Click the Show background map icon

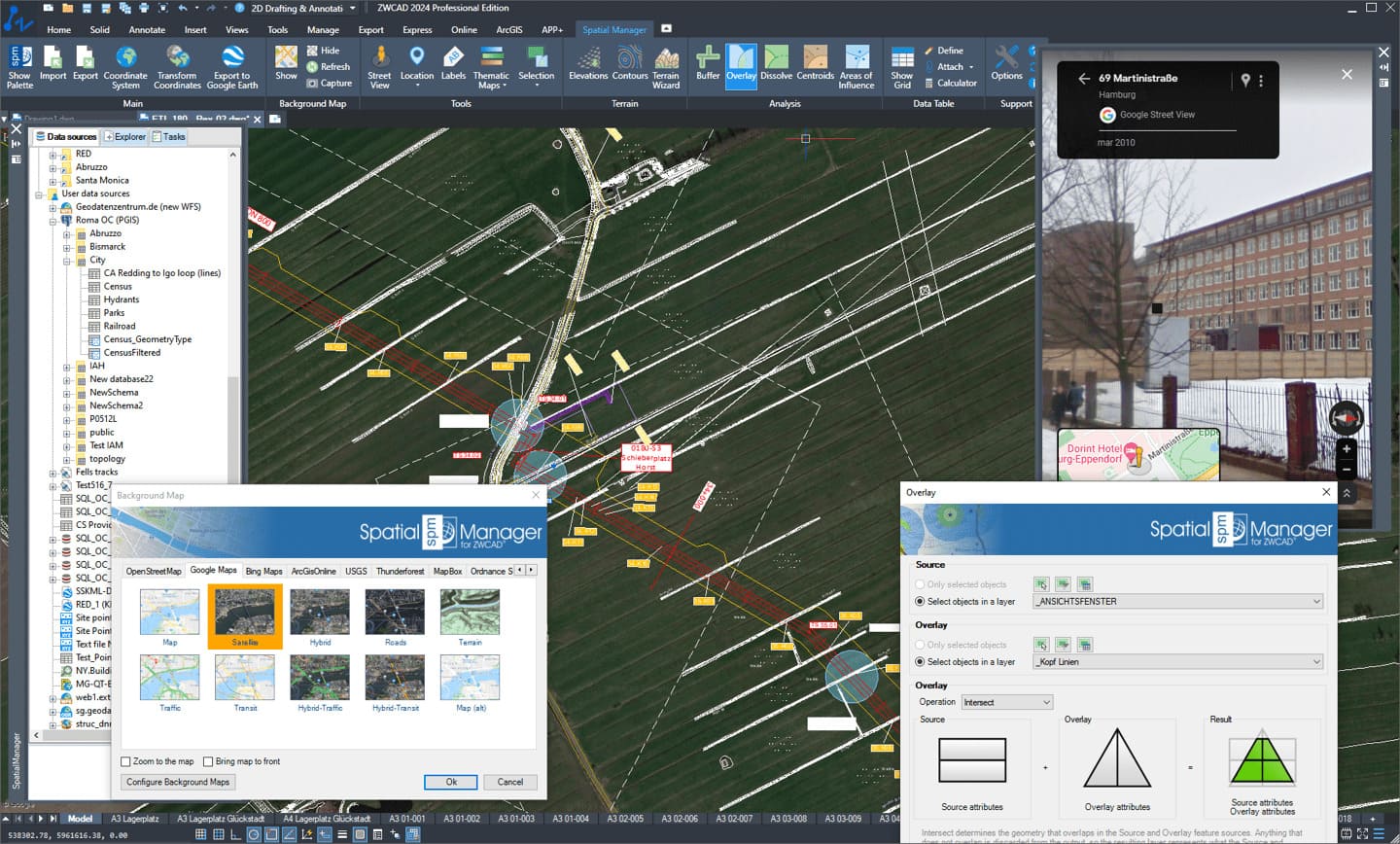(286, 64)
